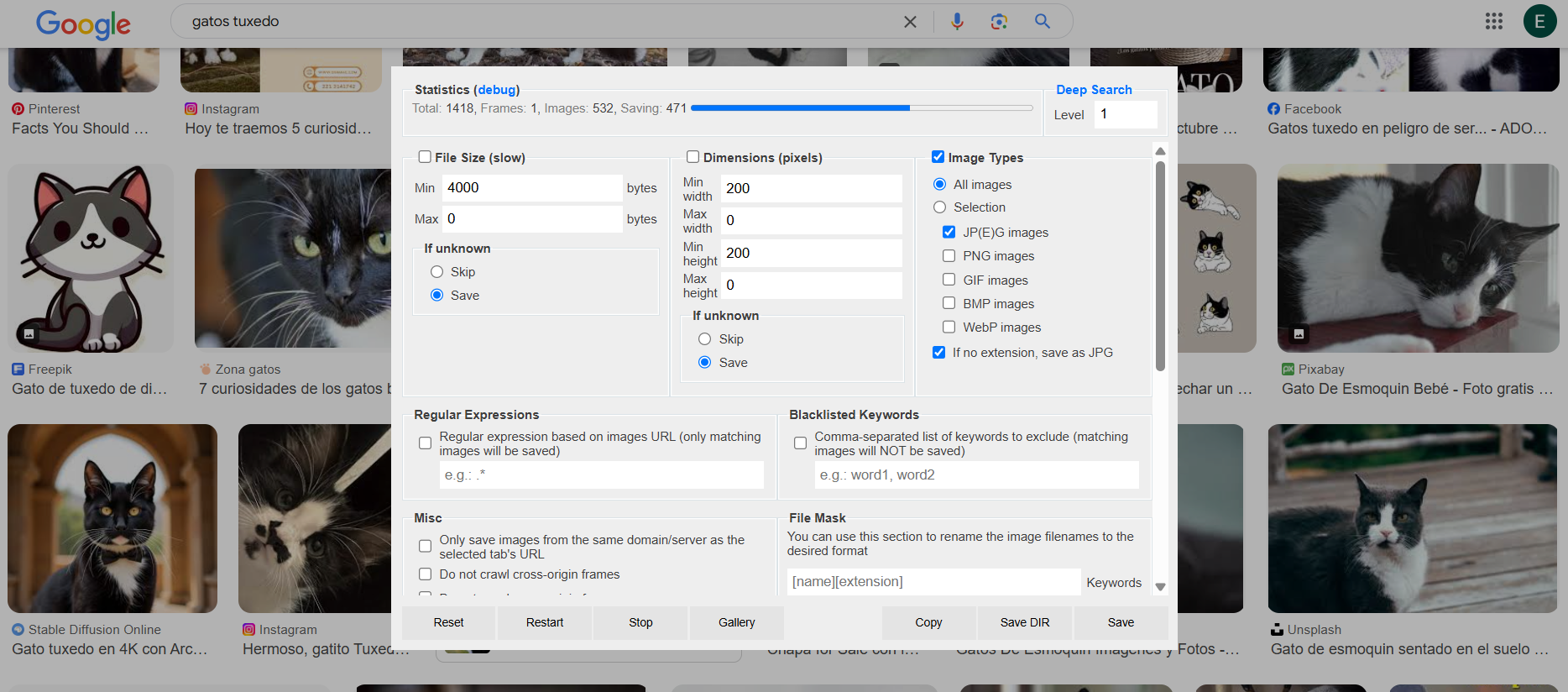The width and height of the screenshot is (1568, 692).
Task: Click the Google logo
Action: coord(83,24)
